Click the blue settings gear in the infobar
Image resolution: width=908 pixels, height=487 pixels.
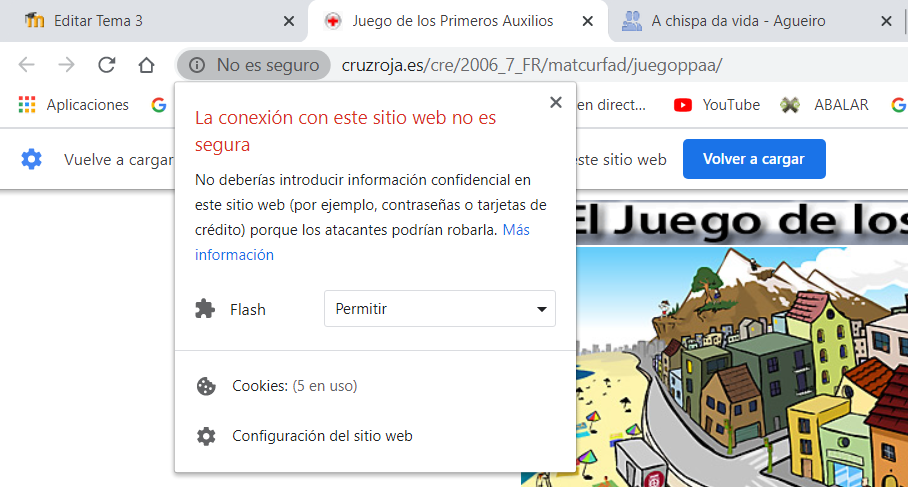[x=31, y=159]
